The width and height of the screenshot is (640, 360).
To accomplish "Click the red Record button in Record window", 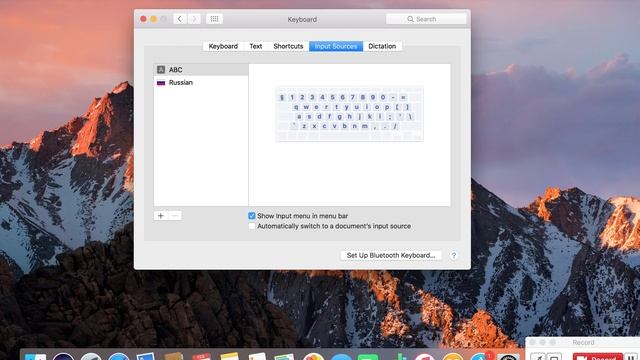I will tap(598, 357).
